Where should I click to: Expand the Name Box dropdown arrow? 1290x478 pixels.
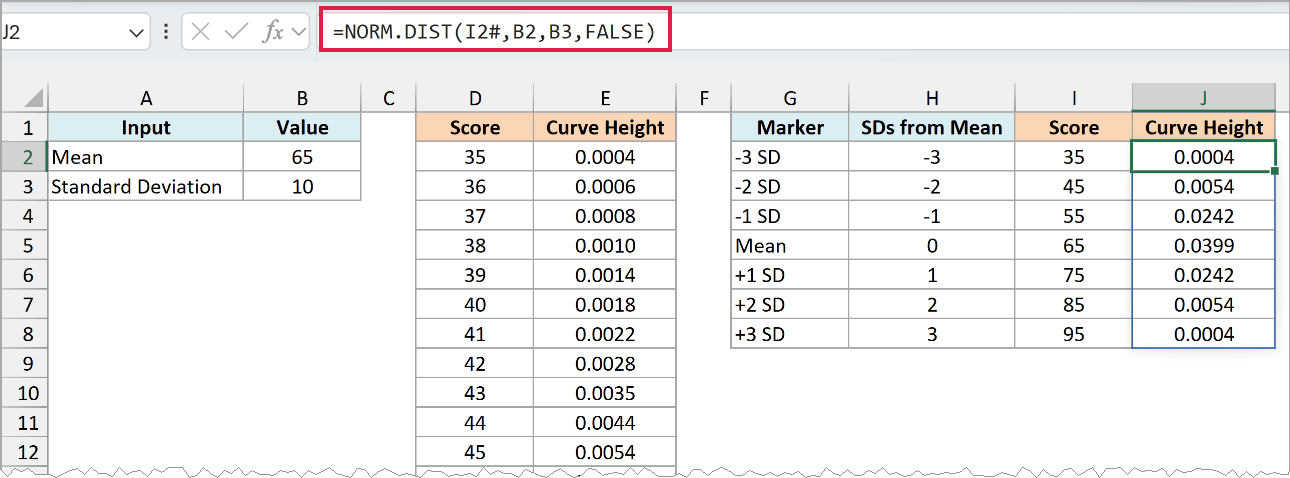[136, 33]
